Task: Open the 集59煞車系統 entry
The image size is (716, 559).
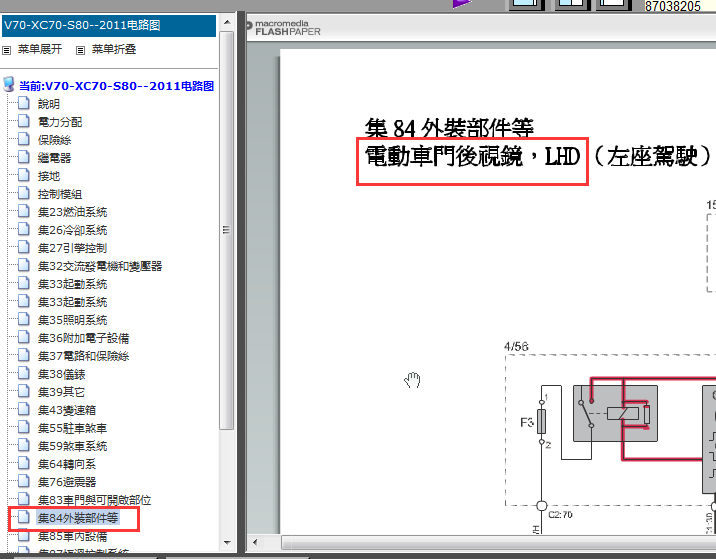Action: point(73,446)
